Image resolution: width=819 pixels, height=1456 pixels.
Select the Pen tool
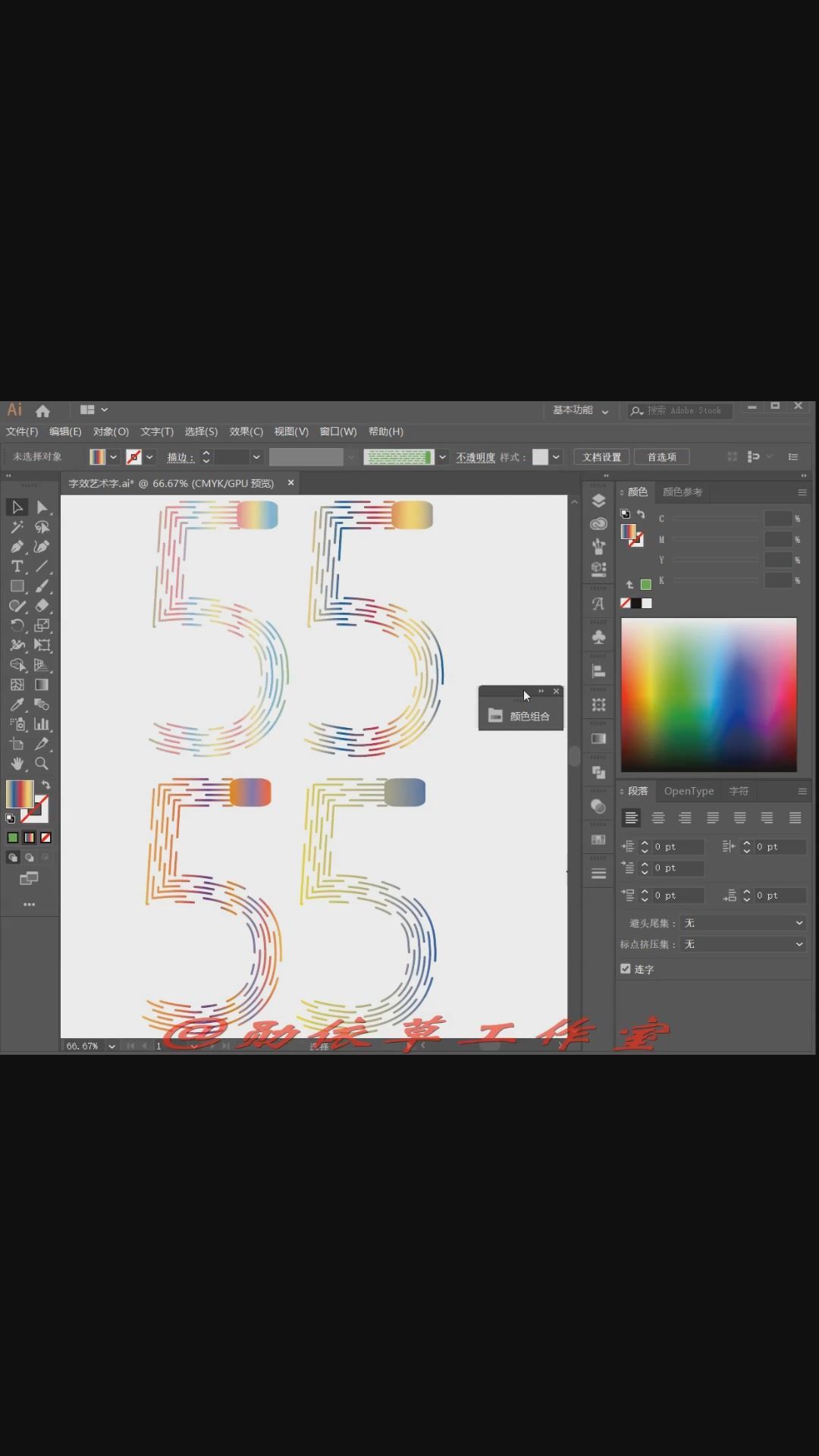tap(17, 546)
